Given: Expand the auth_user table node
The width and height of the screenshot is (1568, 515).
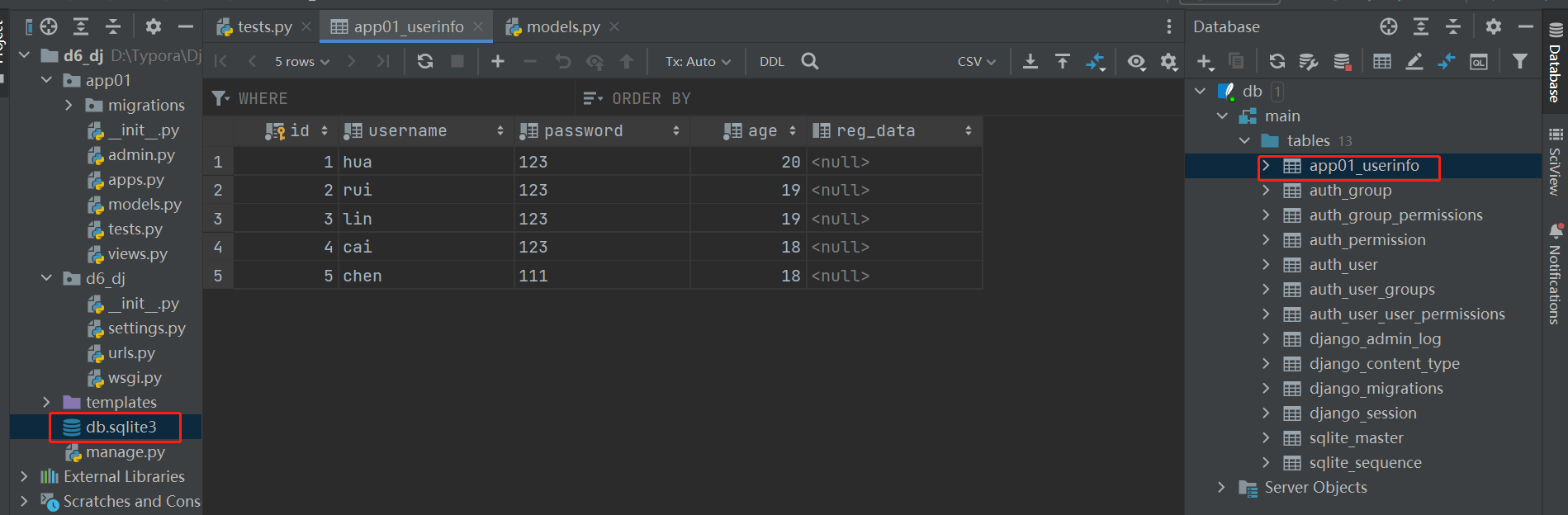Looking at the screenshot, I should pyautogui.click(x=1266, y=264).
